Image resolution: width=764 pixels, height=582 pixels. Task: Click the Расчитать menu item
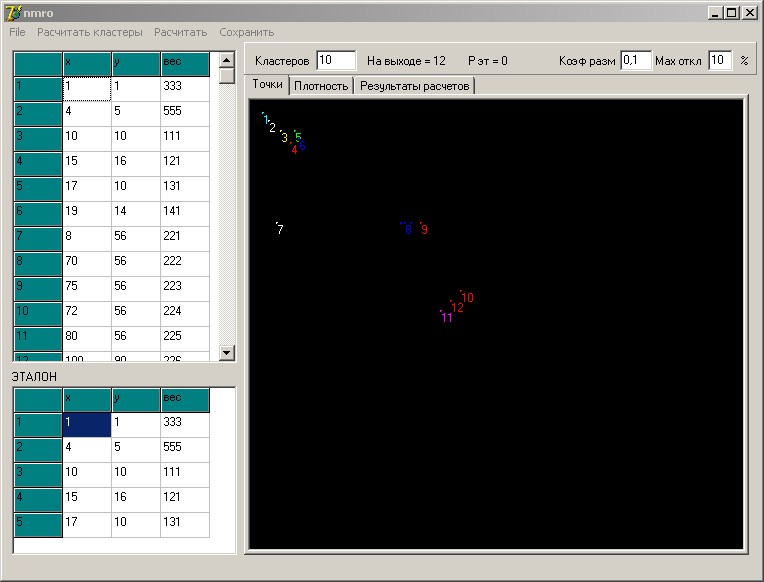(x=181, y=32)
